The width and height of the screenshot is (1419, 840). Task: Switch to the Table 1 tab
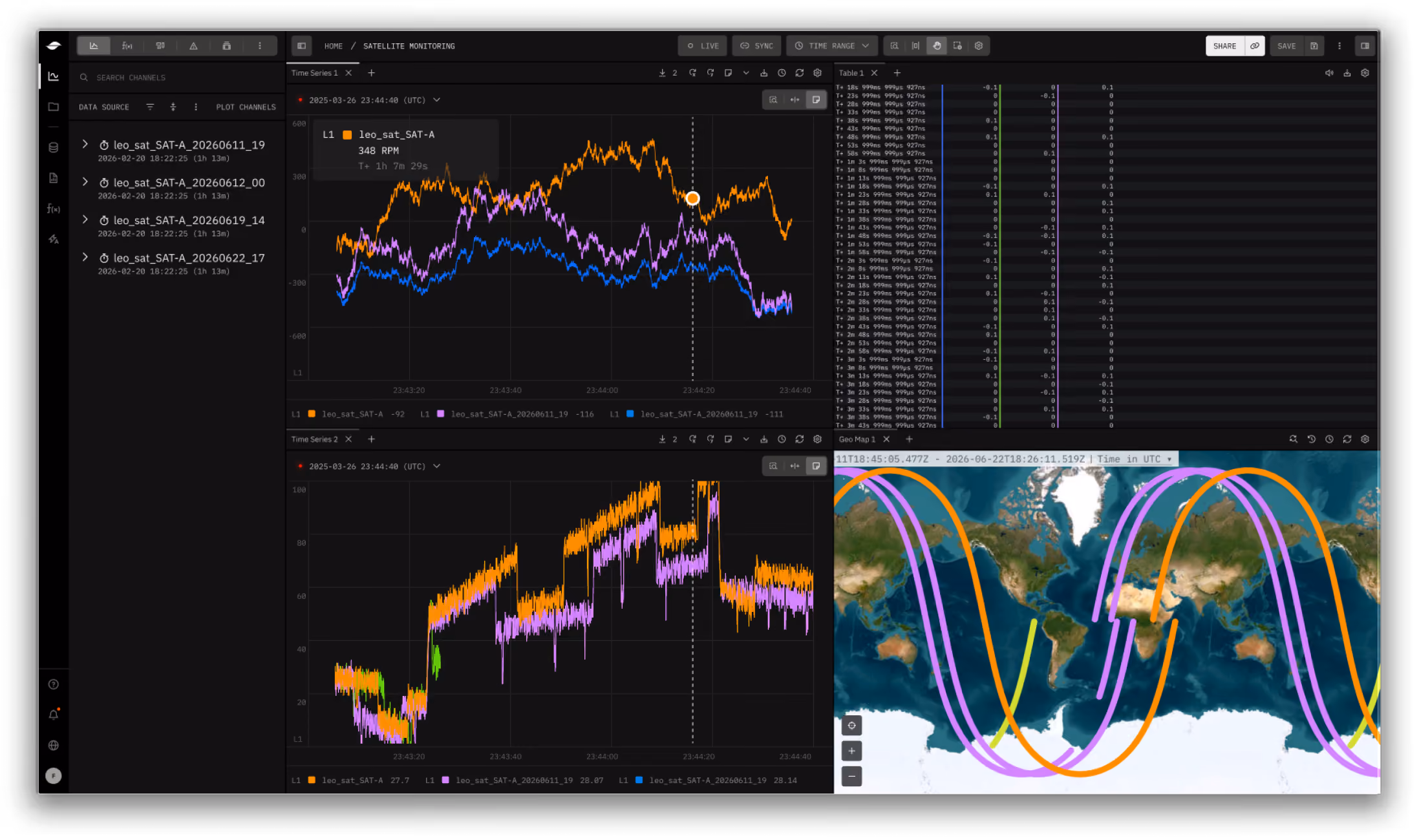[851, 73]
